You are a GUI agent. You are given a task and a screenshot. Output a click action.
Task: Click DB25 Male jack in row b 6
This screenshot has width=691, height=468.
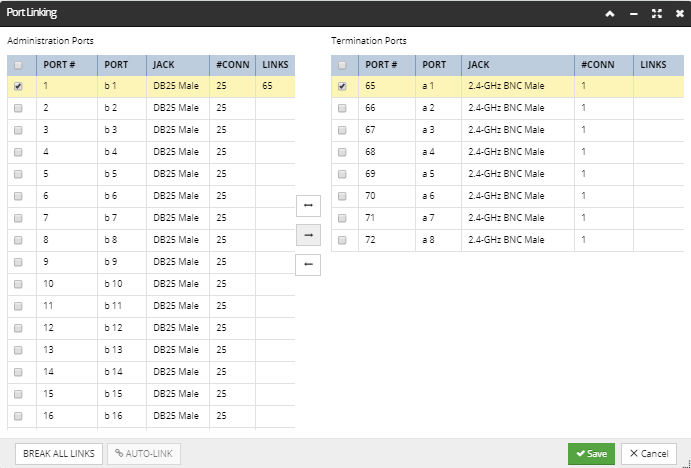tap(178, 196)
